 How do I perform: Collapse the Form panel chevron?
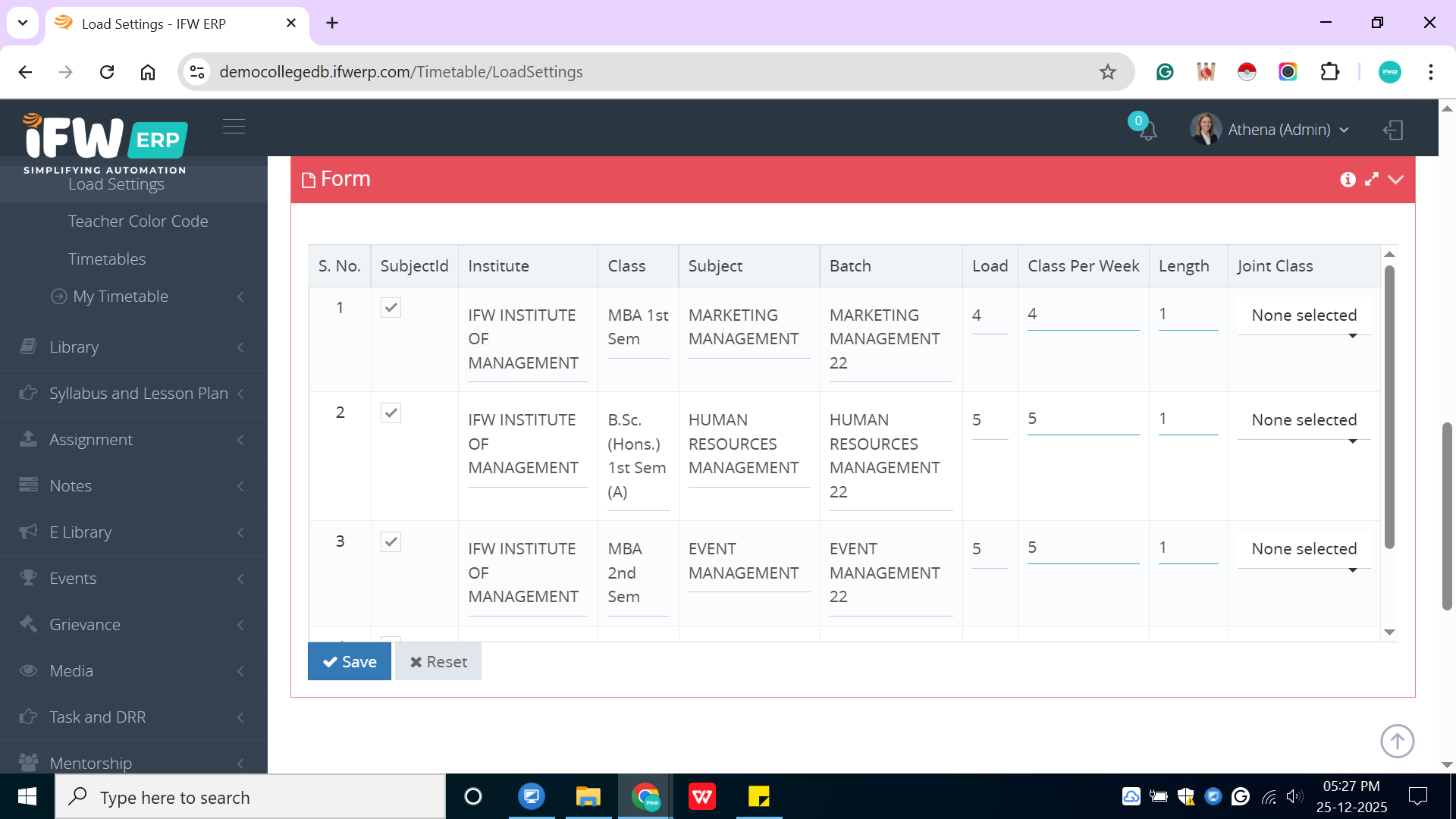tap(1396, 180)
